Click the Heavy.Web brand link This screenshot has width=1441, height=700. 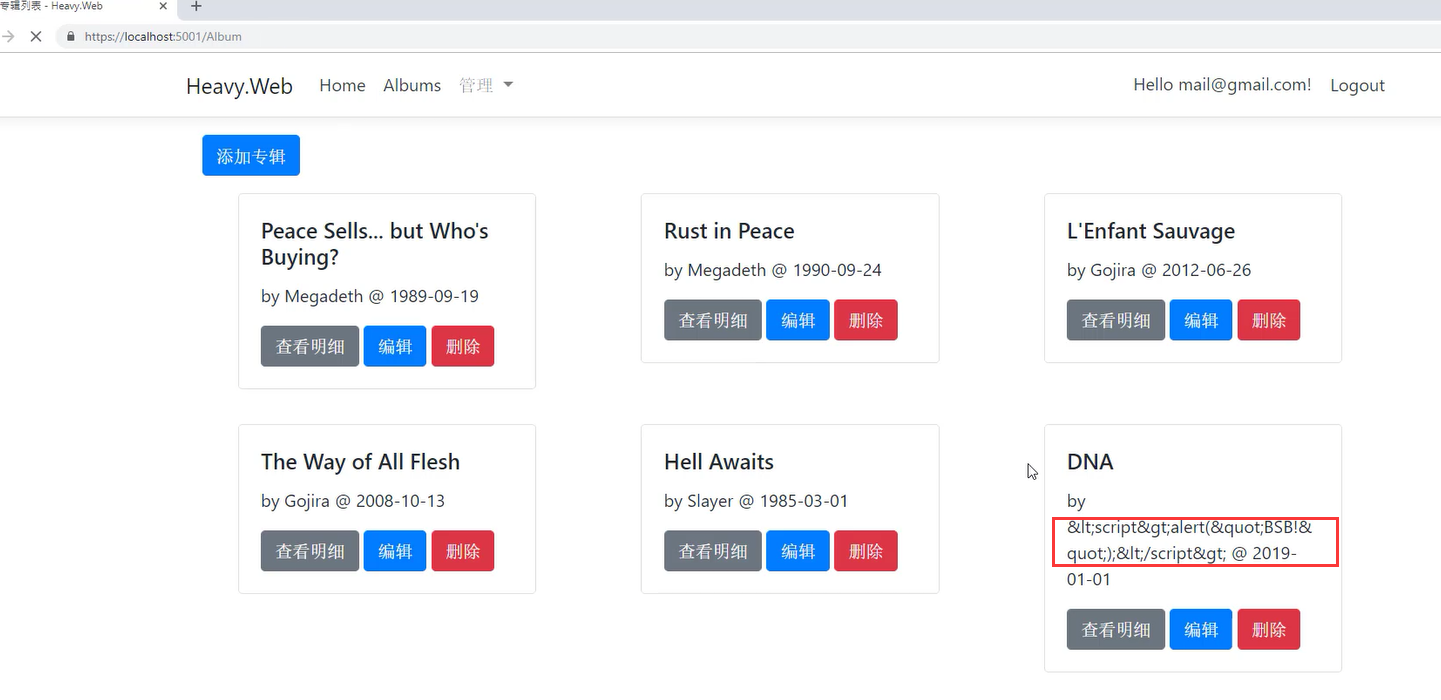pos(239,86)
